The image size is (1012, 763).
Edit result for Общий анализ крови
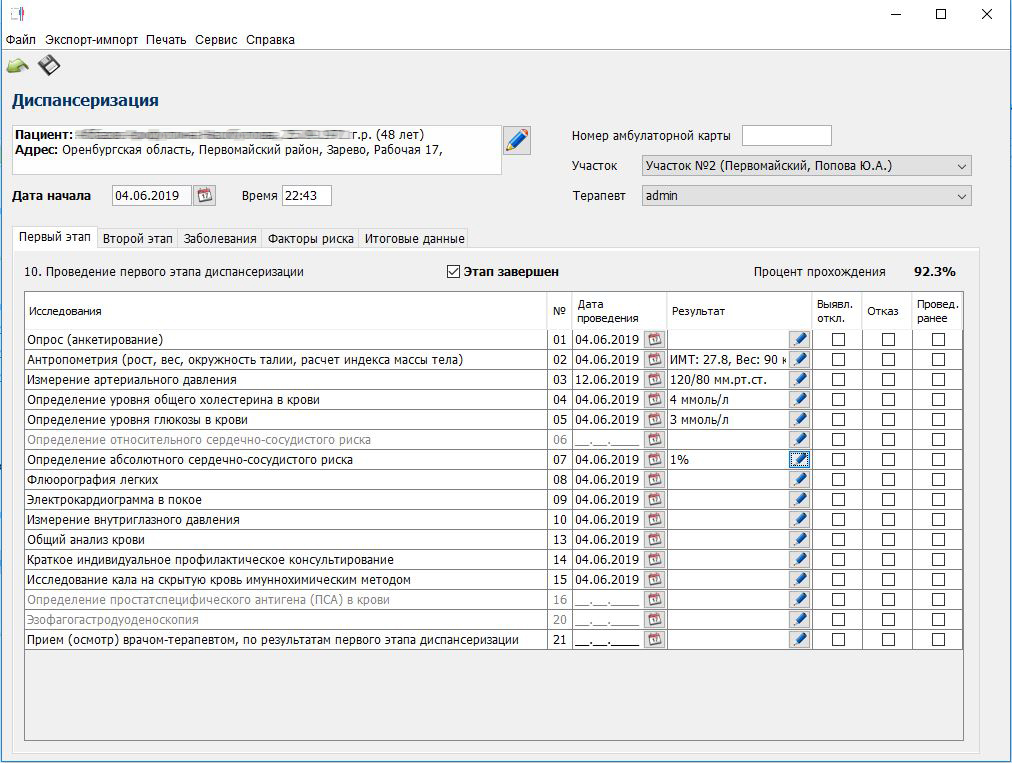click(x=799, y=540)
